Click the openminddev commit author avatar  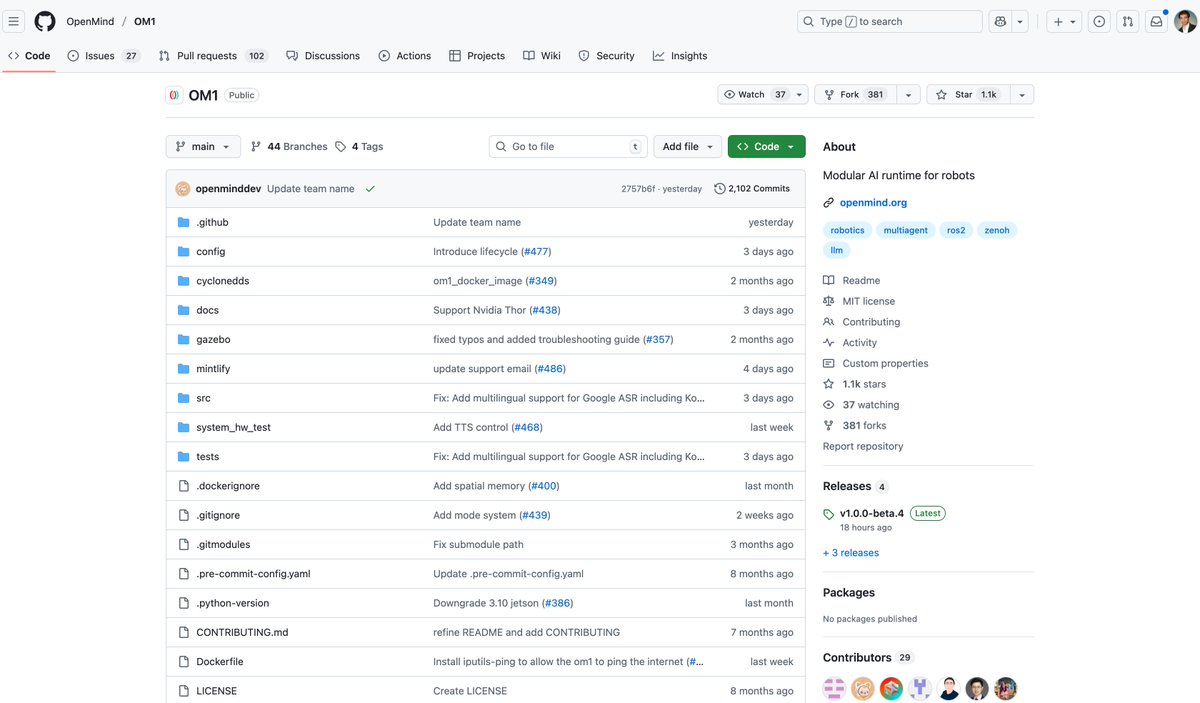[x=183, y=188]
